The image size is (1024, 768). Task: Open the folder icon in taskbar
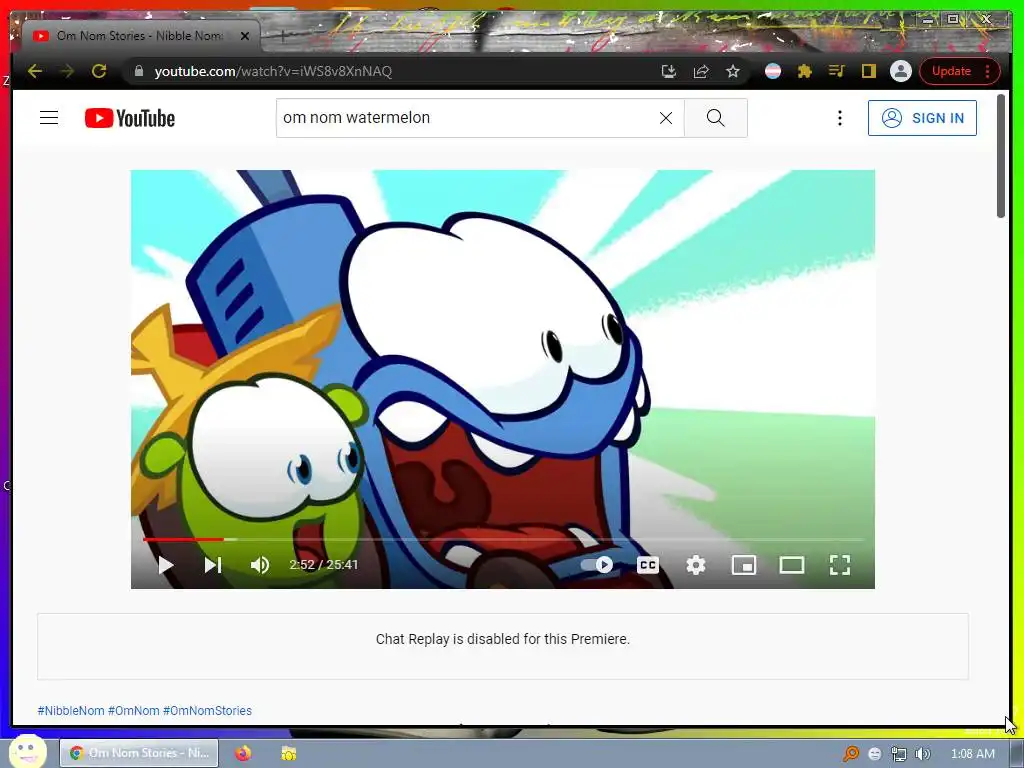click(x=289, y=753)
